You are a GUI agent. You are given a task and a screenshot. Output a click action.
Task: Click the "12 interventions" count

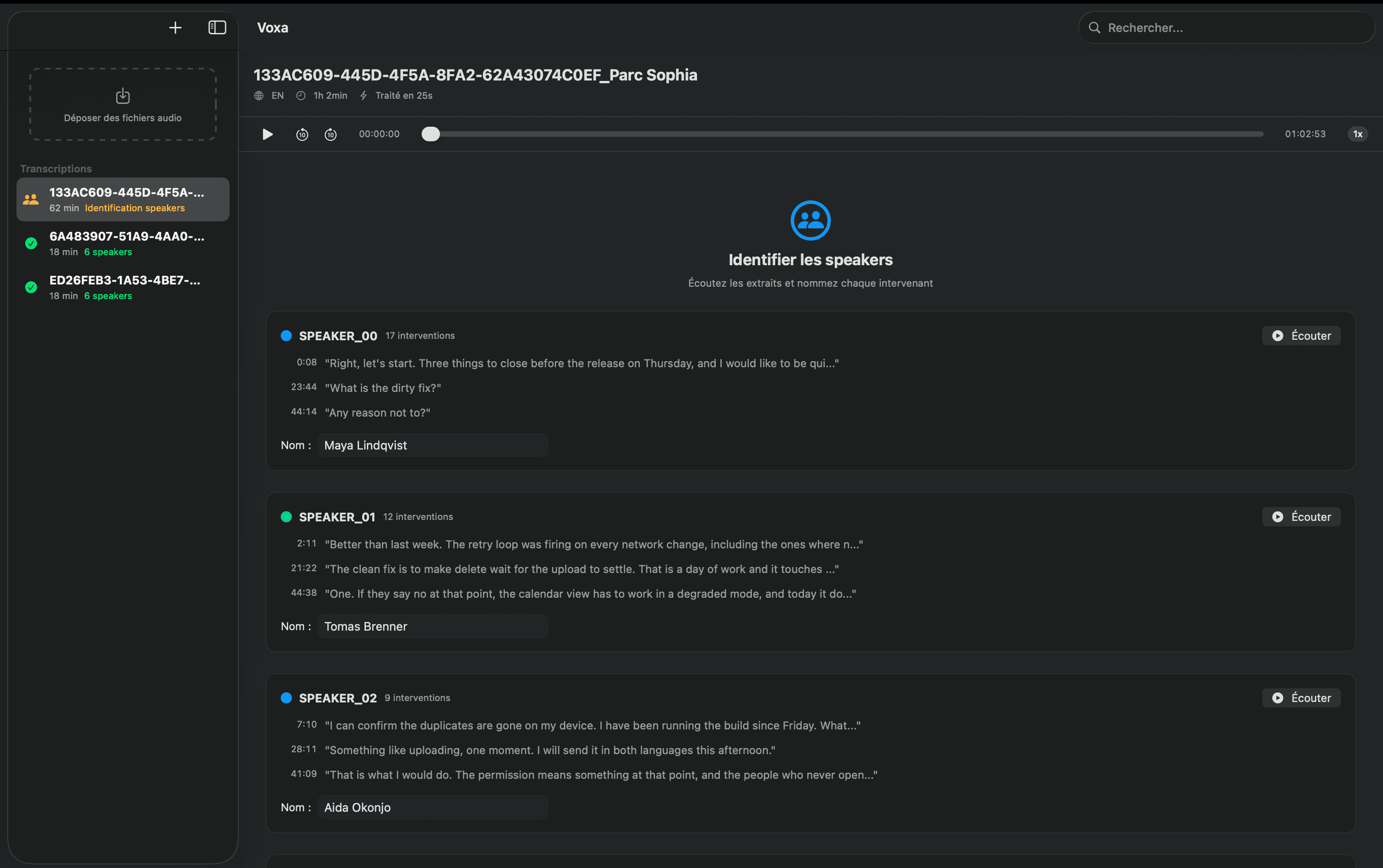(418, 517)
